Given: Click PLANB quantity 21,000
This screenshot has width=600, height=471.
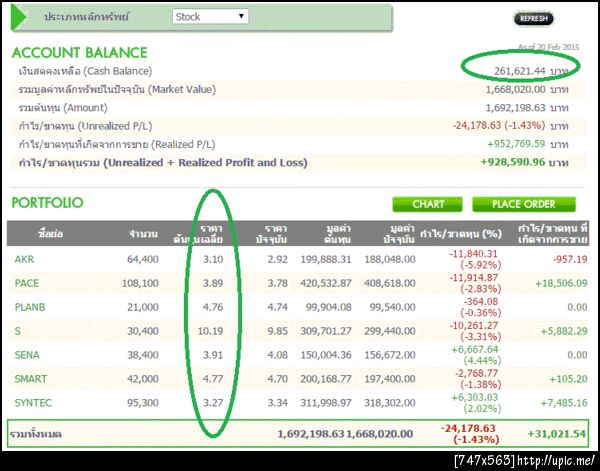Looking at the screenshot, I should 143,307.
